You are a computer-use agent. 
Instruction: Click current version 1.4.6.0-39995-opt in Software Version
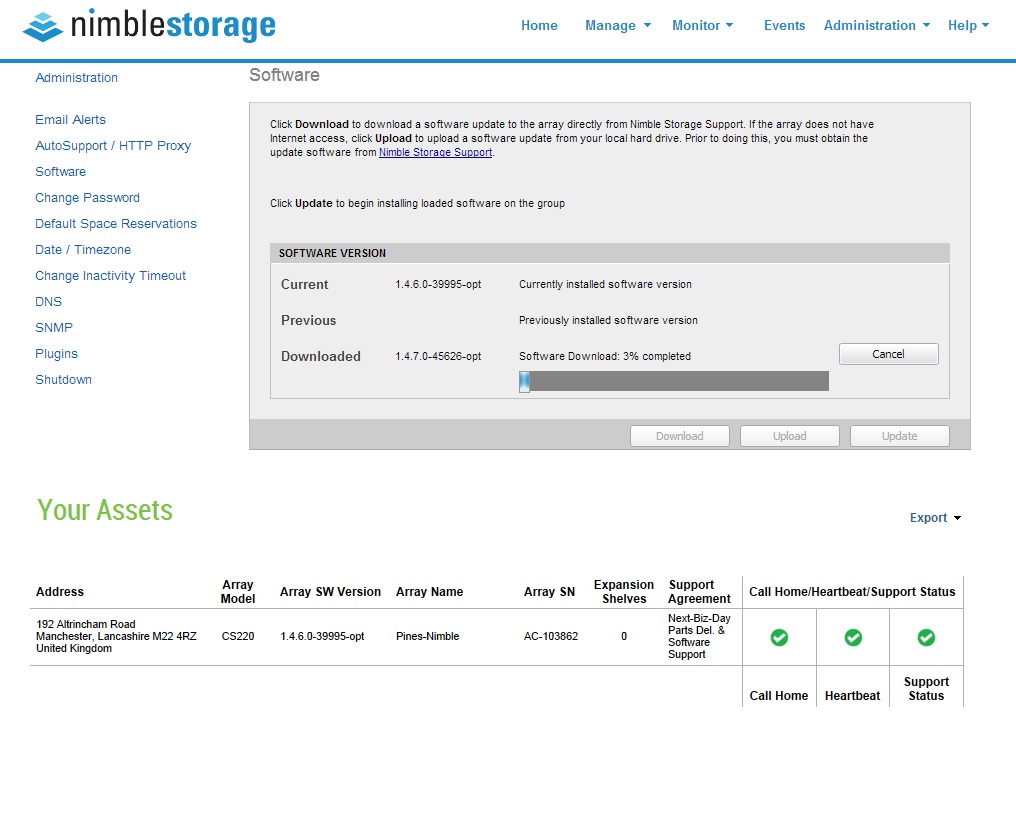click(438, 284)
